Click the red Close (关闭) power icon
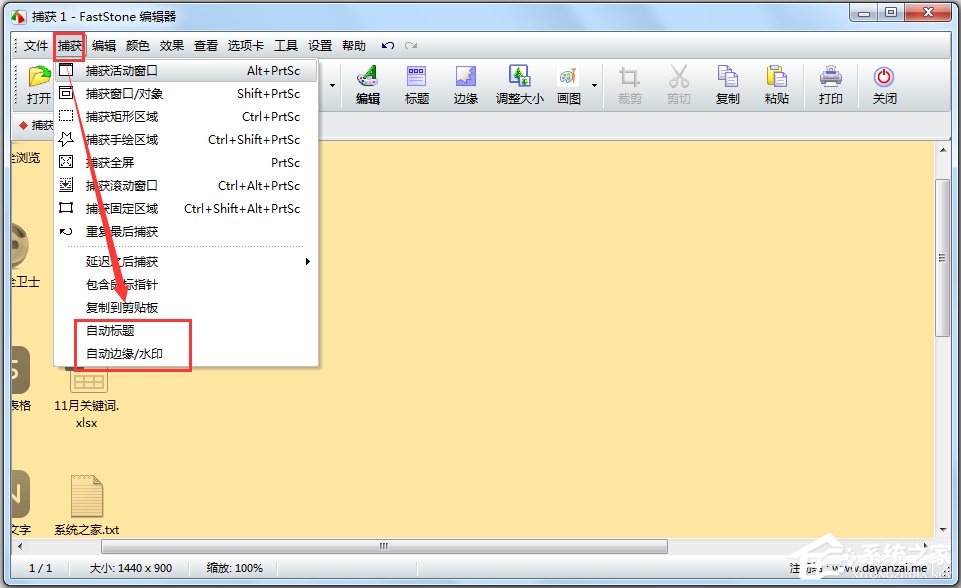The width and height of the screenshot is (961, 588). coord(884,84)
